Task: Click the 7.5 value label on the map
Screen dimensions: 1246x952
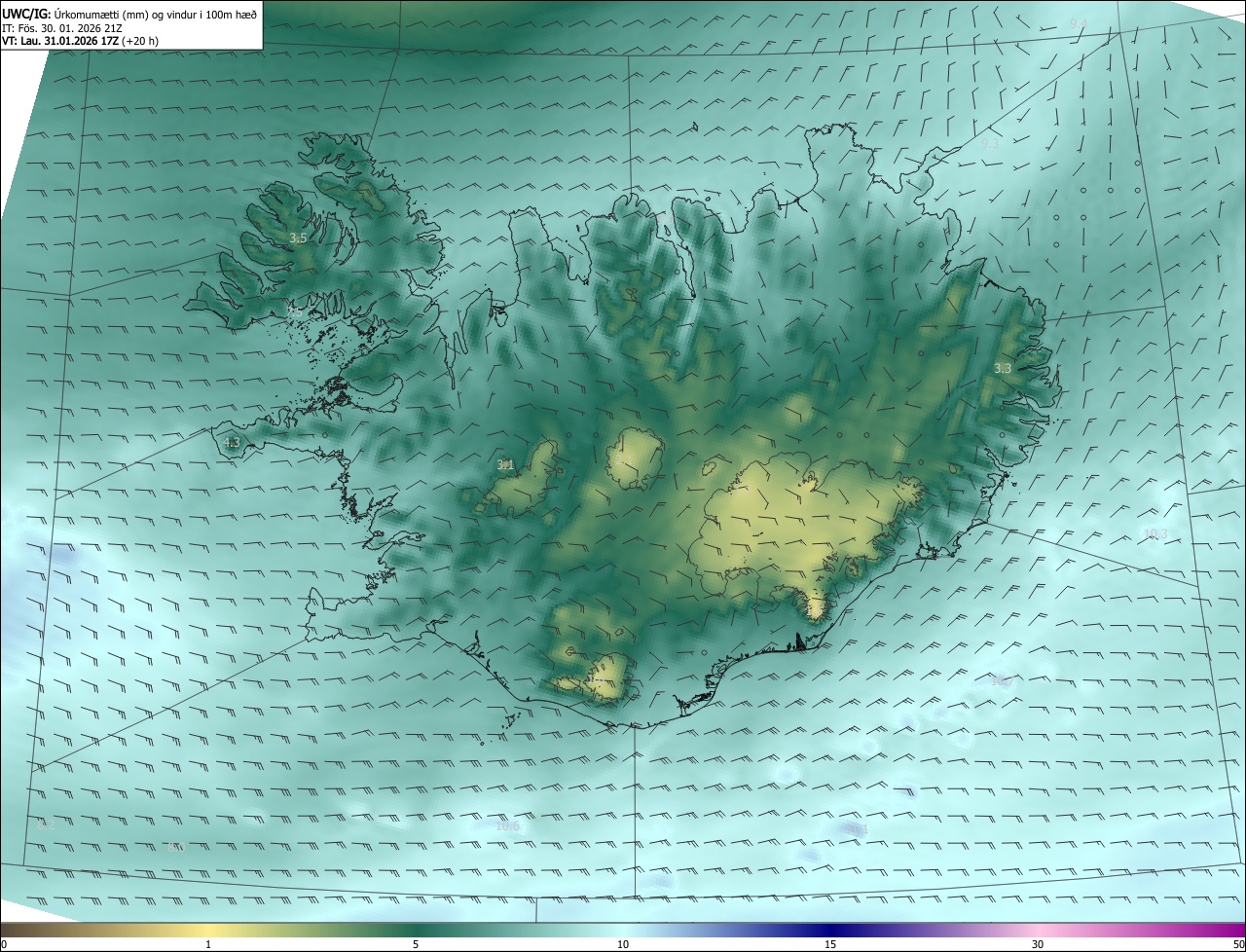Action: (x=294, y=311)
